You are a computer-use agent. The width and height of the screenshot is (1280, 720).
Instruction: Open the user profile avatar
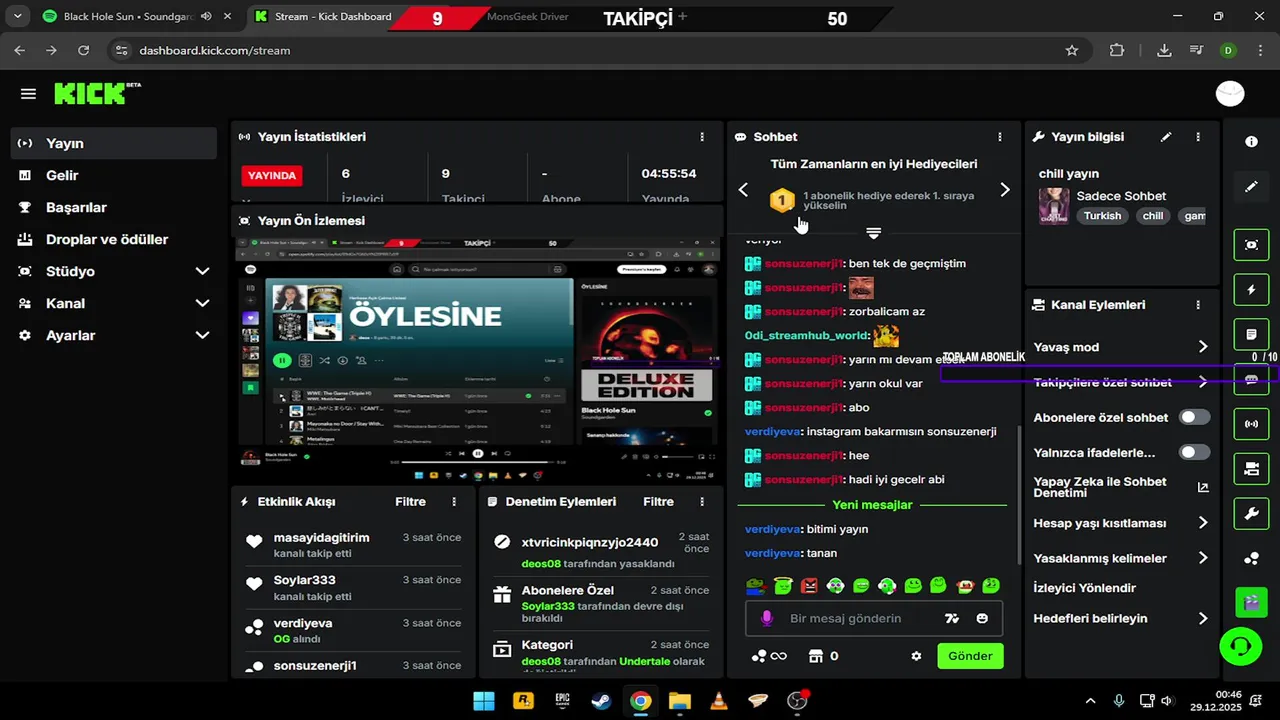click(1230, 94)
